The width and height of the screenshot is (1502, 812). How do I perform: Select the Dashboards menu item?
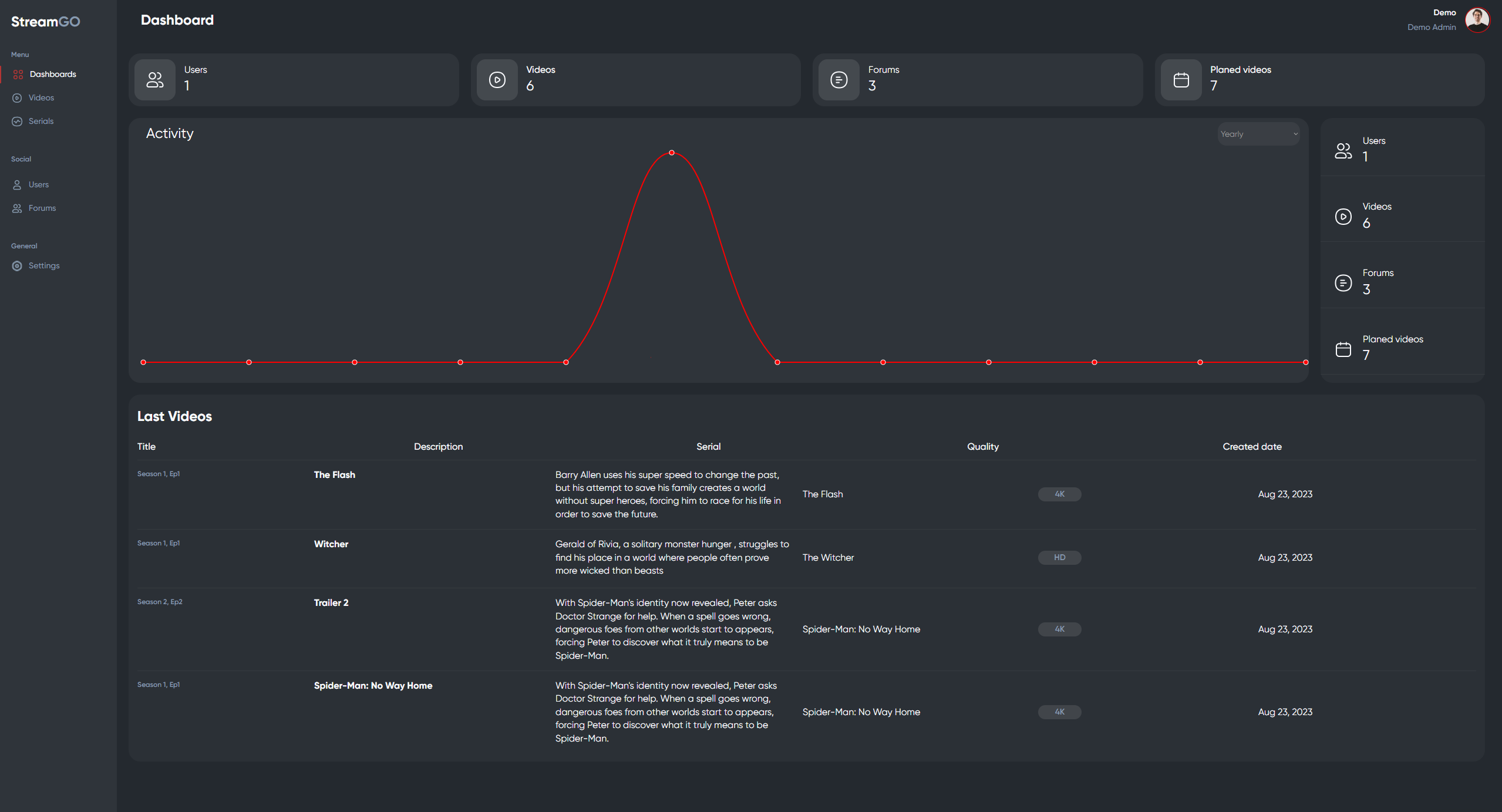tap(53, 75)
